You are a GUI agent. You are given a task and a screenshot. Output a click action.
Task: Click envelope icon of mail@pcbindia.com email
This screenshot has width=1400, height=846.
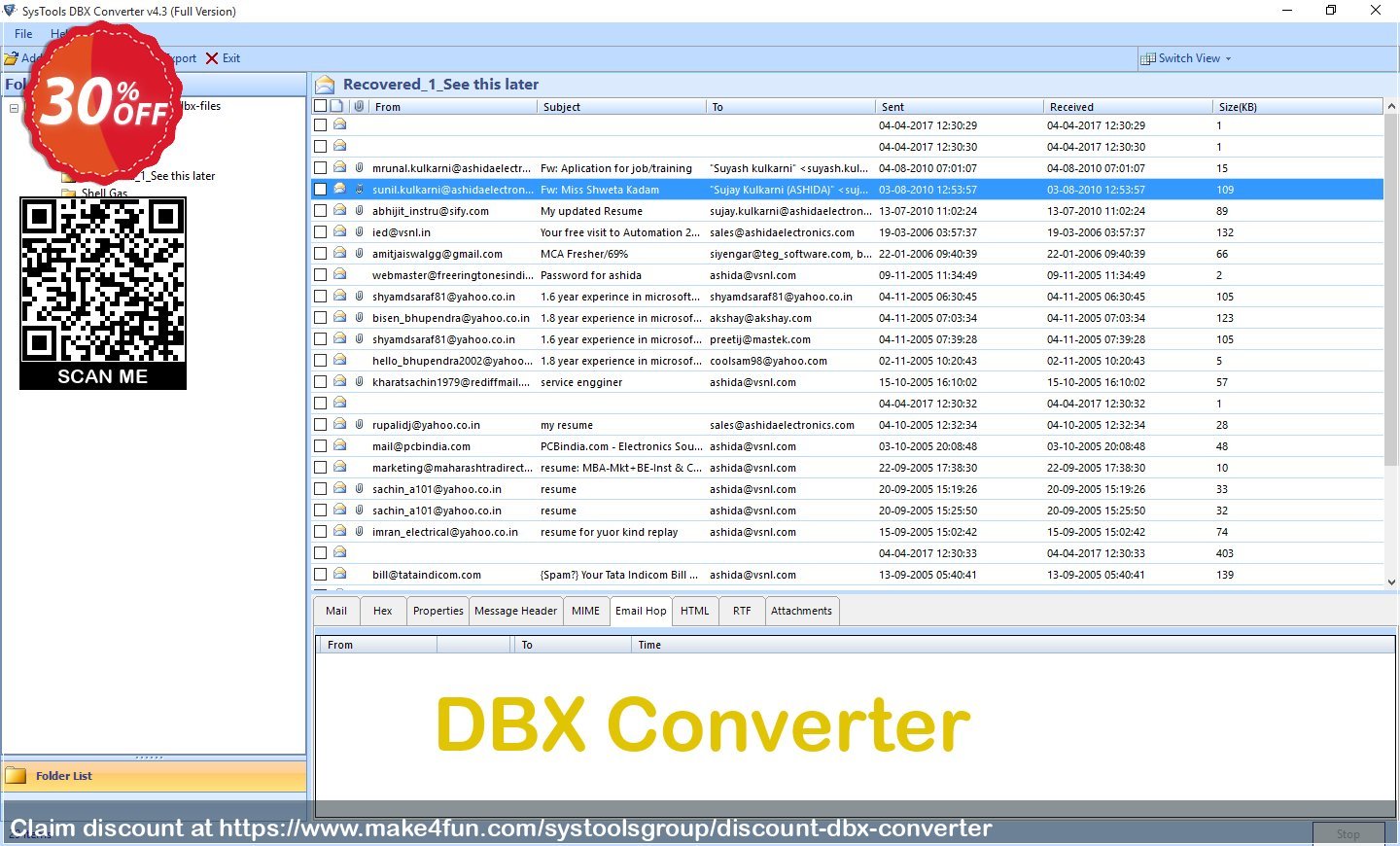click(339, 445)
